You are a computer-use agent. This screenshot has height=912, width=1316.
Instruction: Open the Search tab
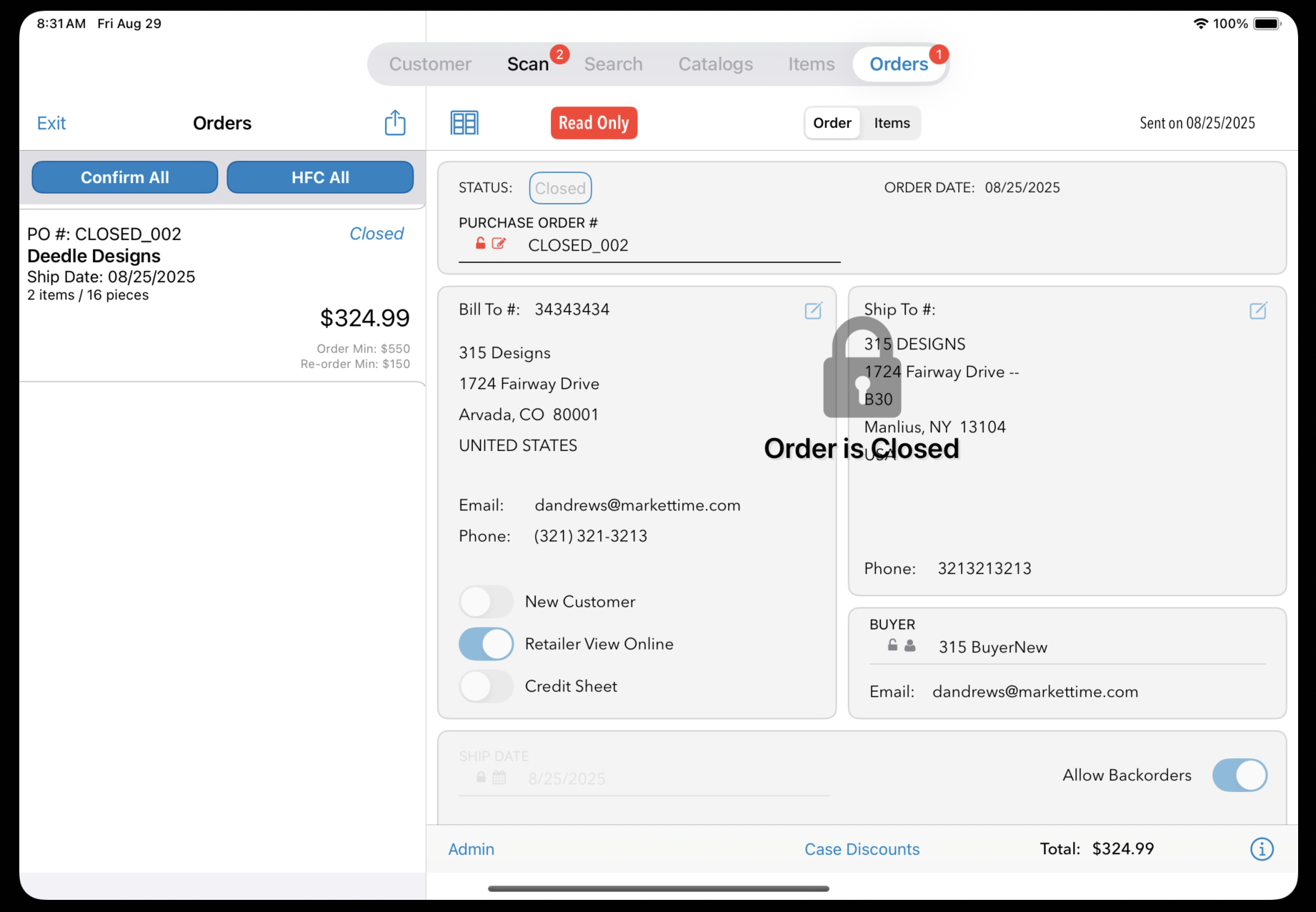click(x=613, y=64)
